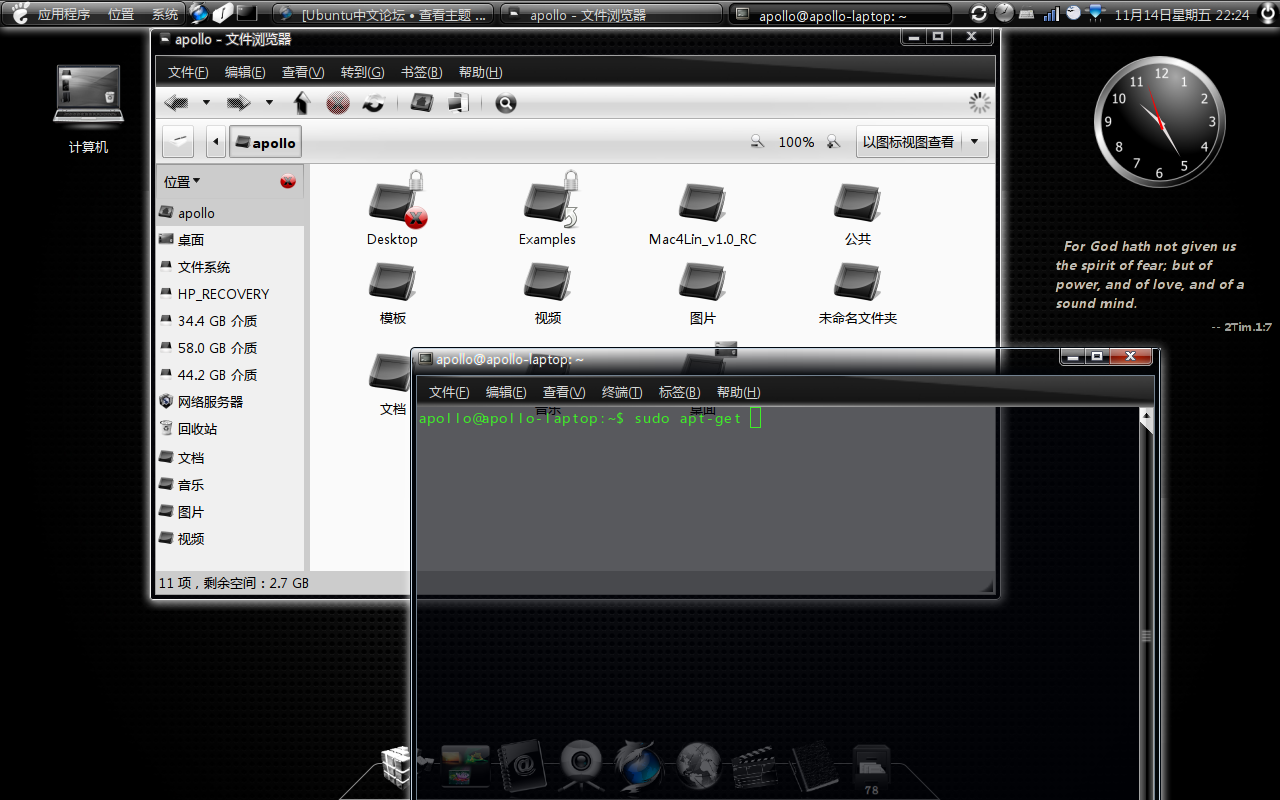Open the back history dropdown arrow
Viewport: 1280px width, 800px height.
(206, 103)
